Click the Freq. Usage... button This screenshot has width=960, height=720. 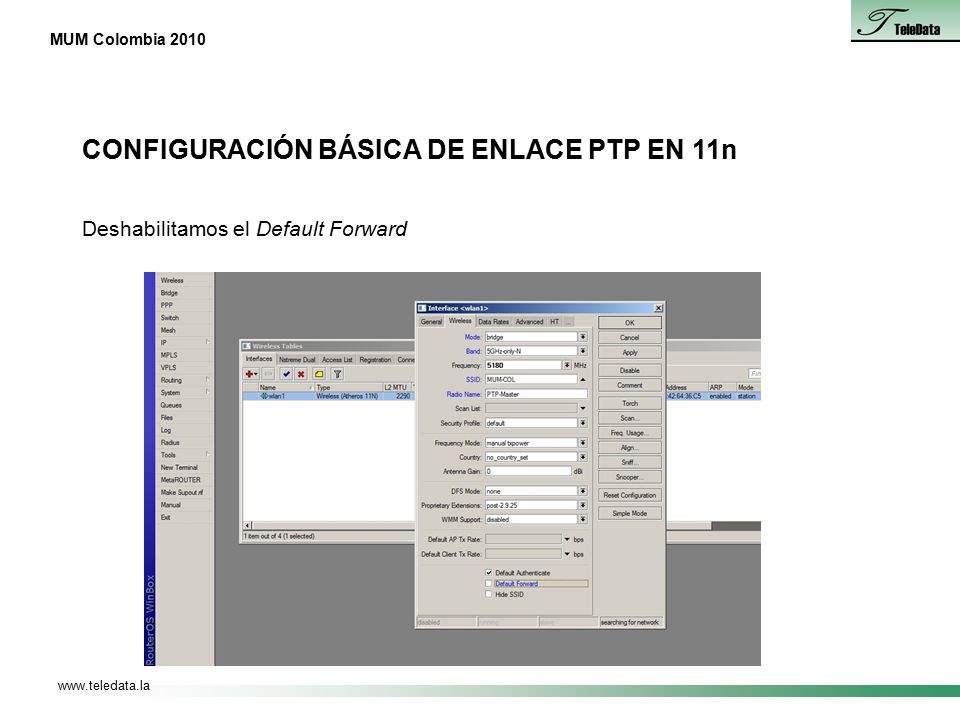click(629, 433)
